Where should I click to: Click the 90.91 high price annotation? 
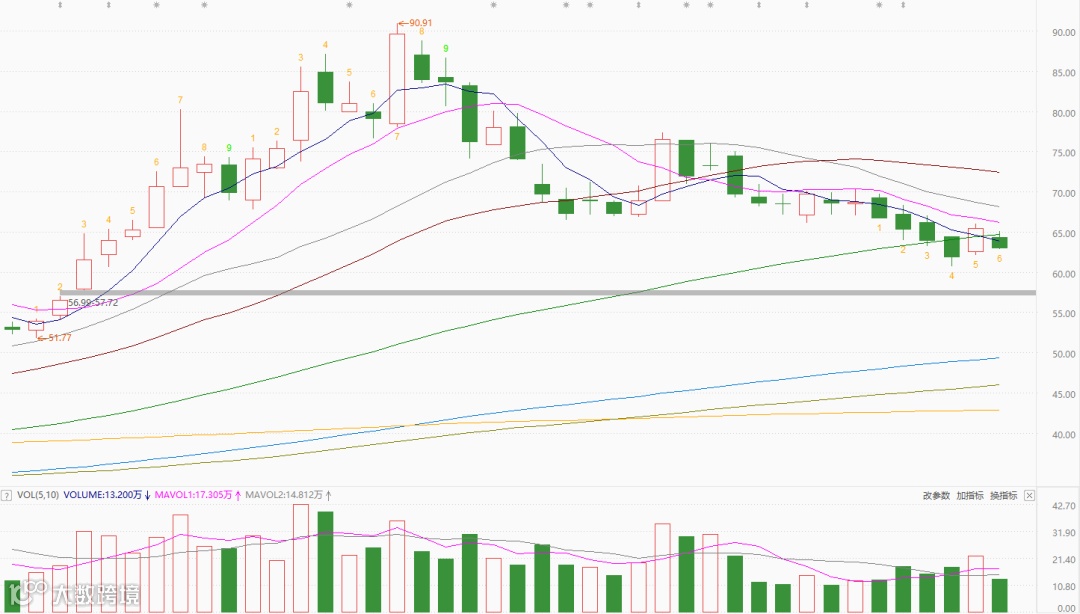click(x=416, y=23)
